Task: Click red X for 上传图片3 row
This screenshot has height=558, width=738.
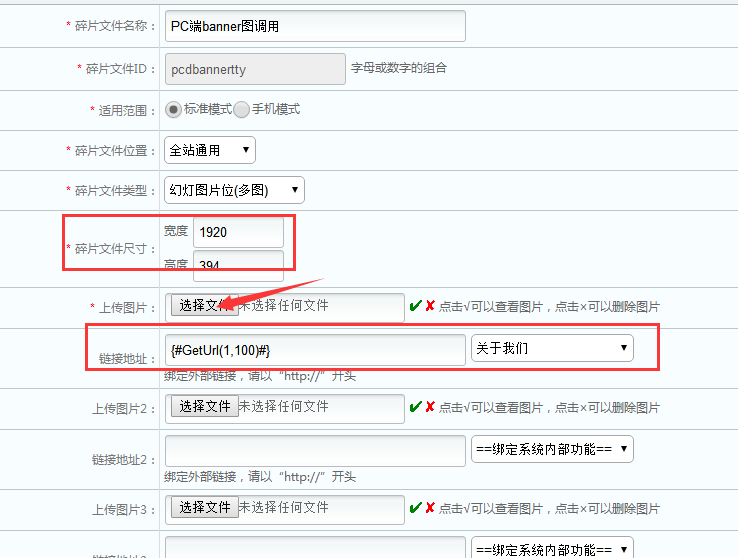Action: pos(430,508)
